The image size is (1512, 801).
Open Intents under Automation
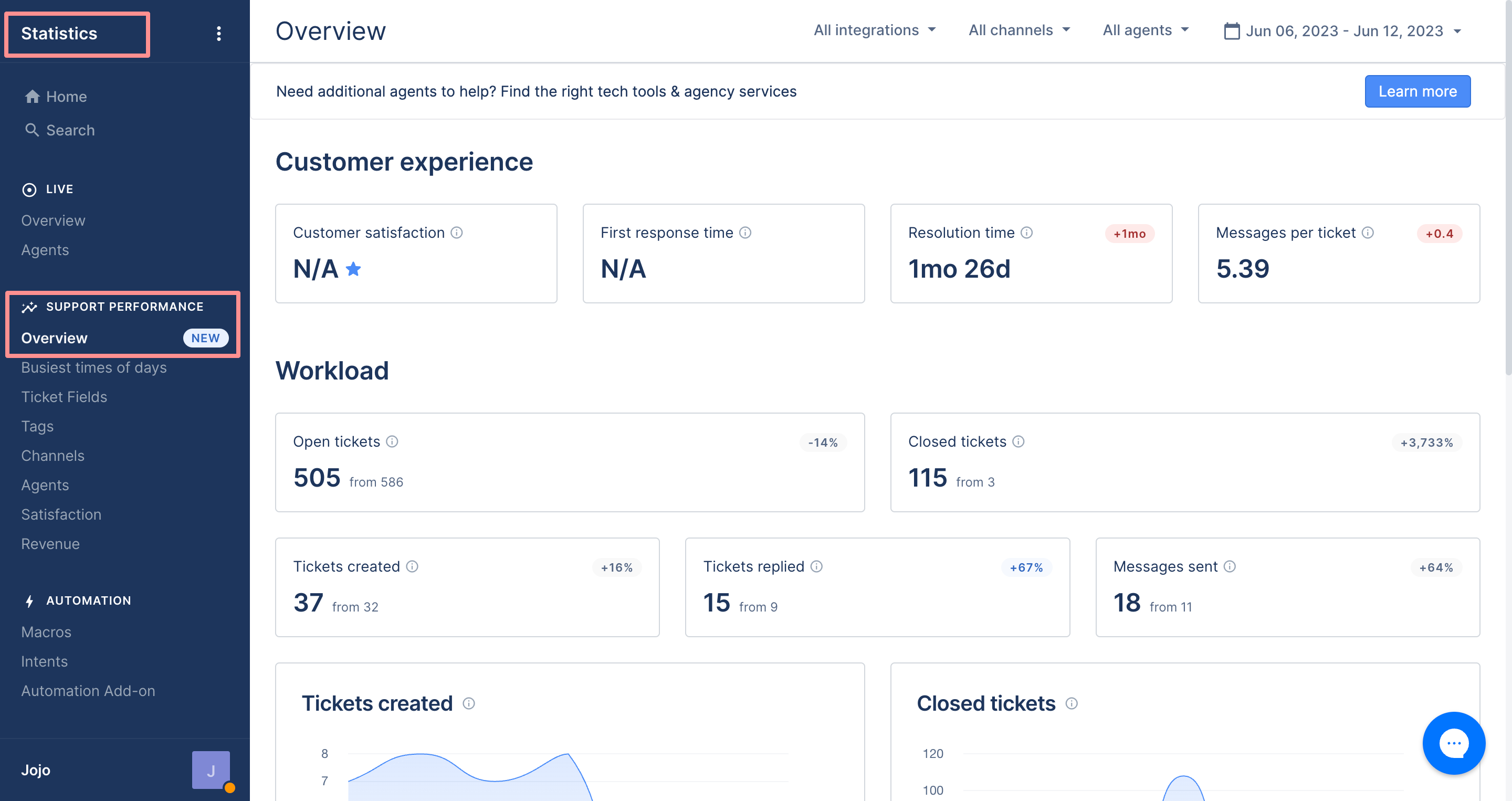45,661
